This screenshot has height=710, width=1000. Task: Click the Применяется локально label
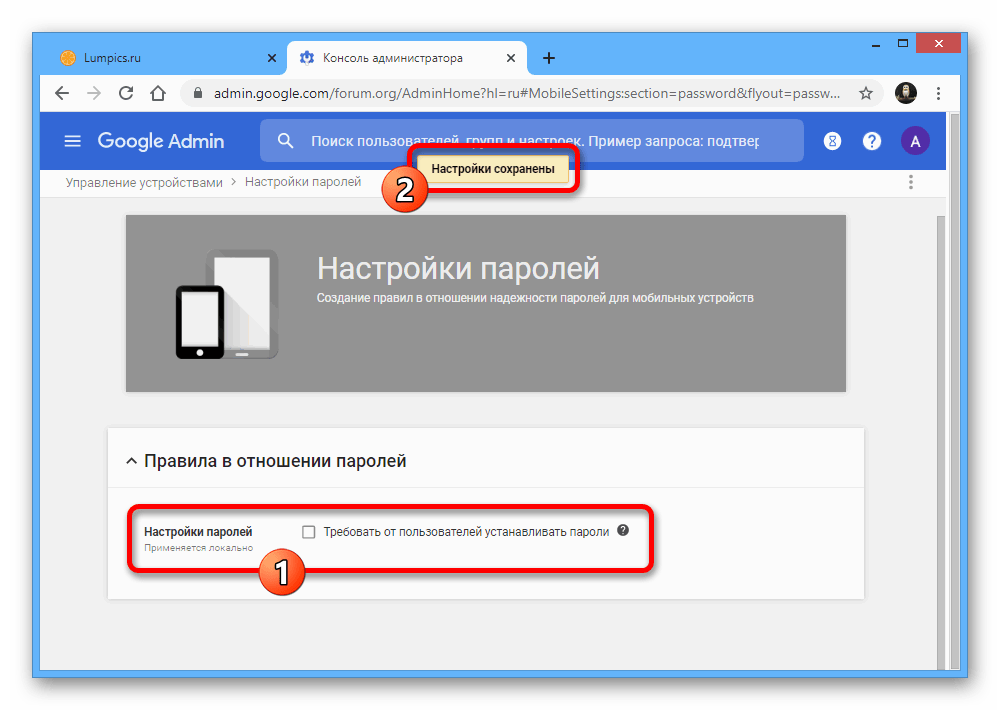(x=198, y=547)
